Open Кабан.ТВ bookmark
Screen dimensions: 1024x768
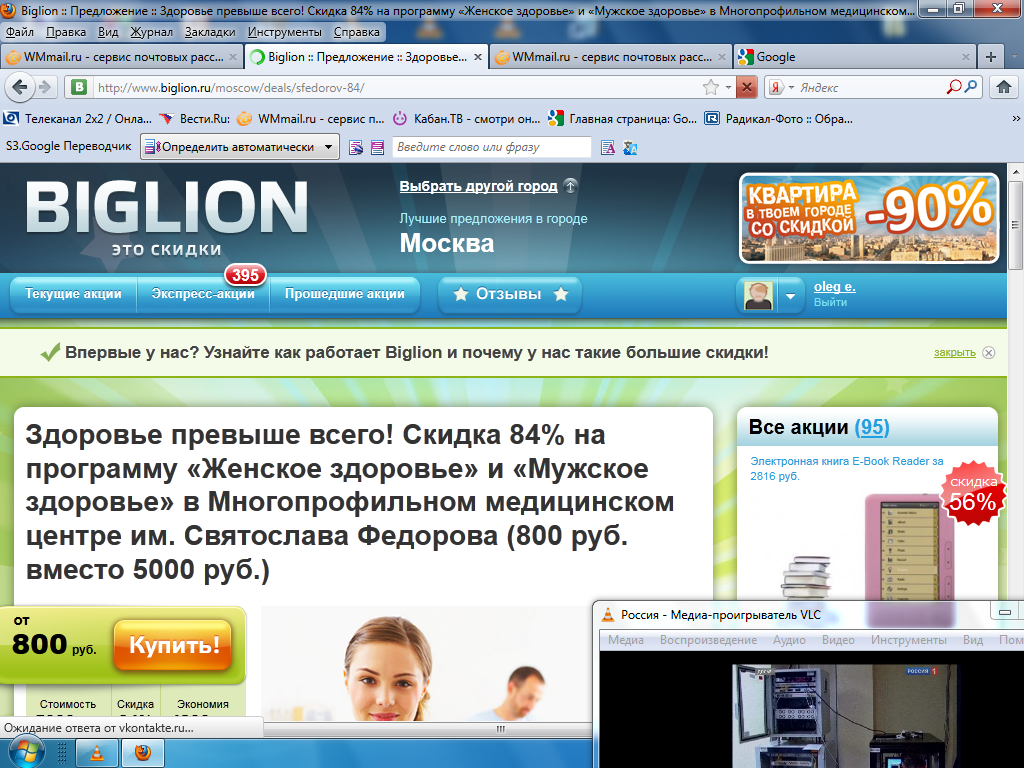pyautogui.click(x=466, y=119)
